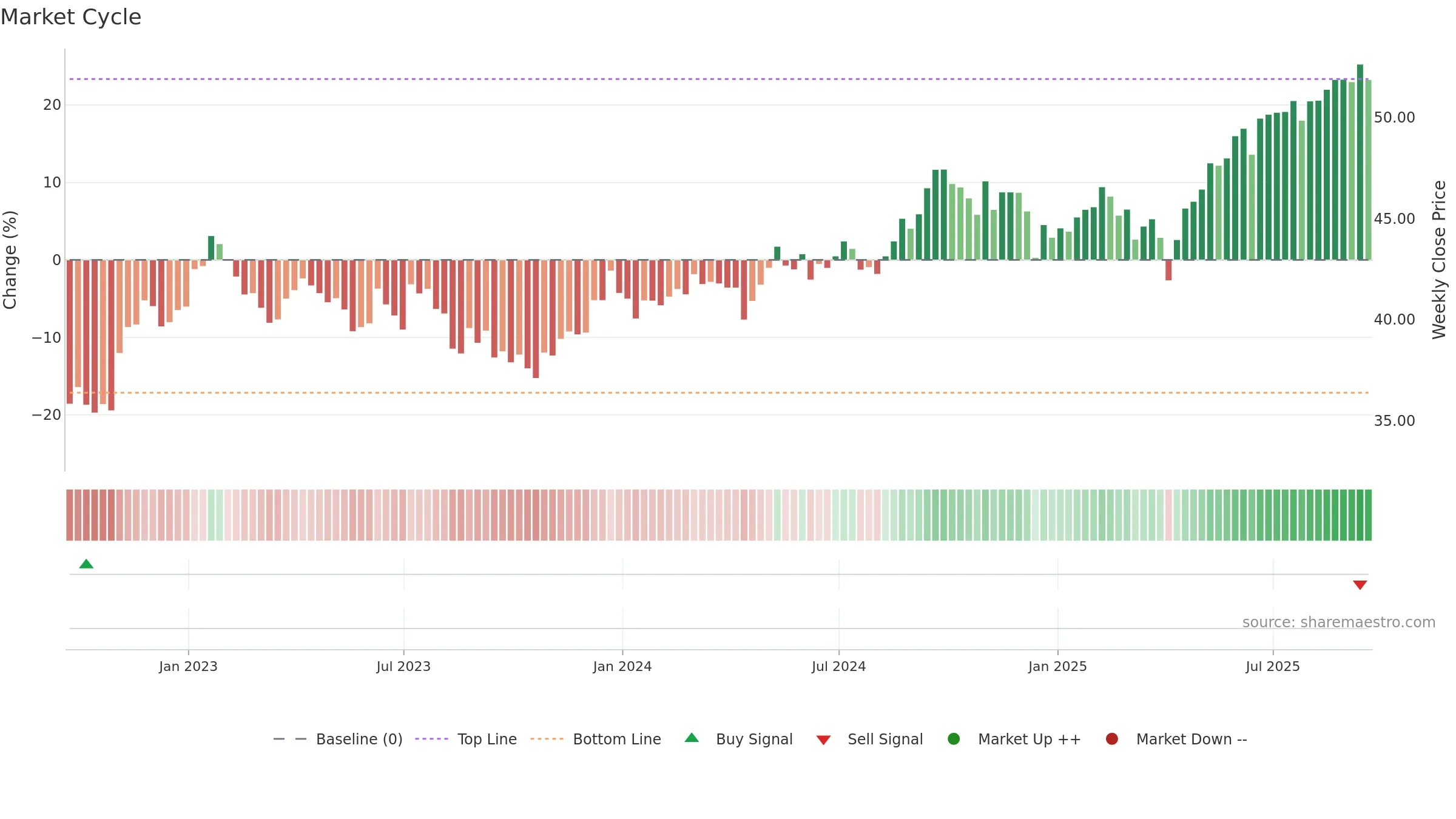Viewport: 1456px width, 819px height.
Task: Toggle the Baseline (0) legend entry
Action: pyautogui.click(x=338, y=739)
